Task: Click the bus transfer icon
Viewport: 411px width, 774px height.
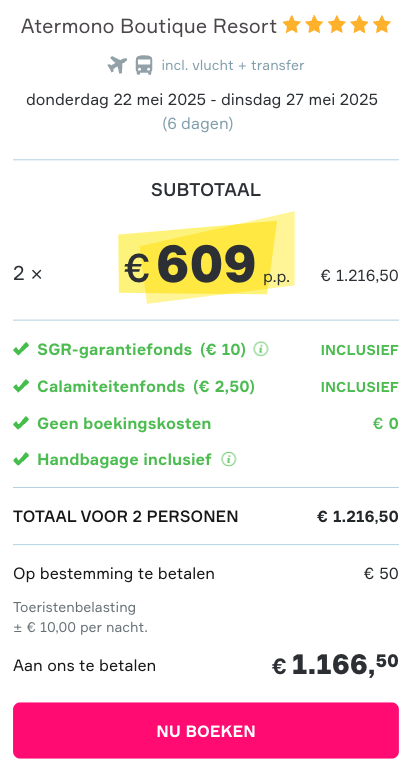Action: tap(144, 65)
